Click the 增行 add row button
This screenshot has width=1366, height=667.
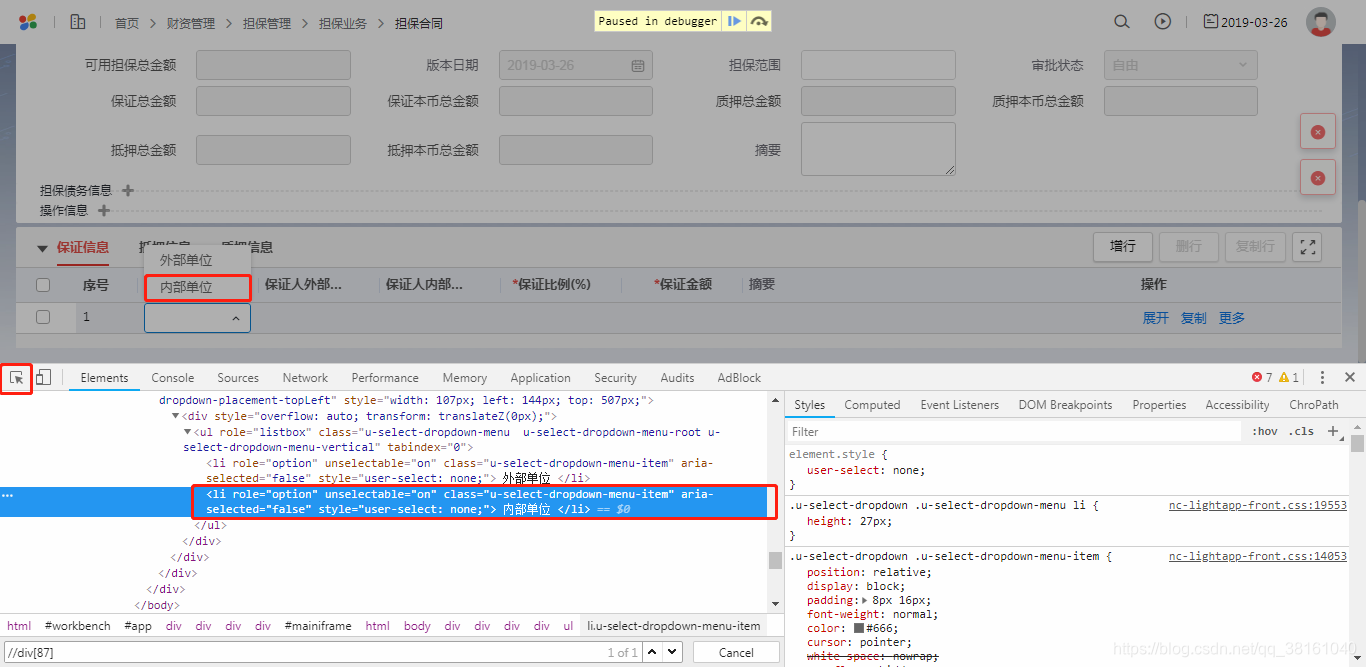1123,246
